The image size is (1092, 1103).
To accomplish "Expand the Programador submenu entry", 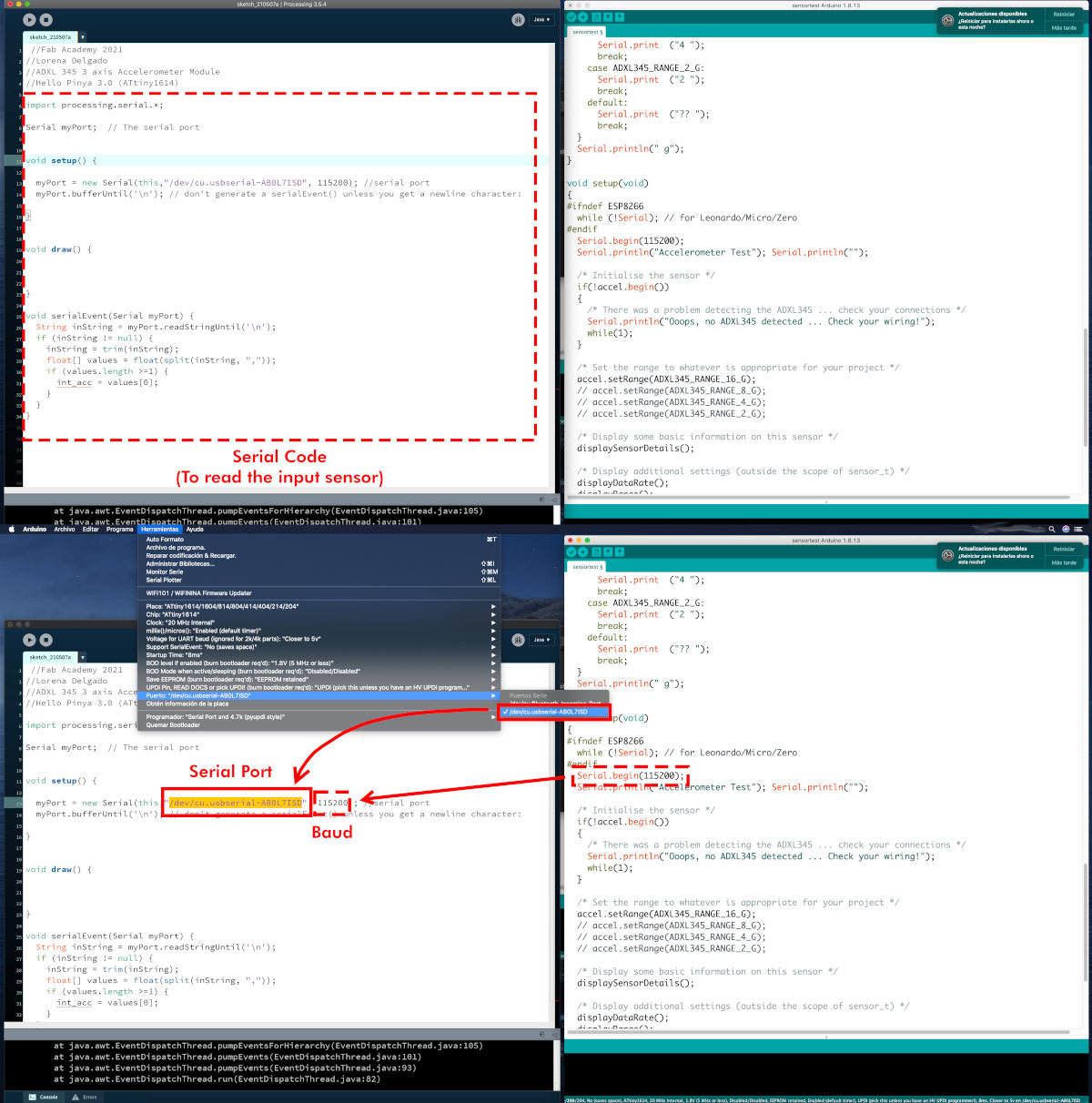I will point(320,717).
